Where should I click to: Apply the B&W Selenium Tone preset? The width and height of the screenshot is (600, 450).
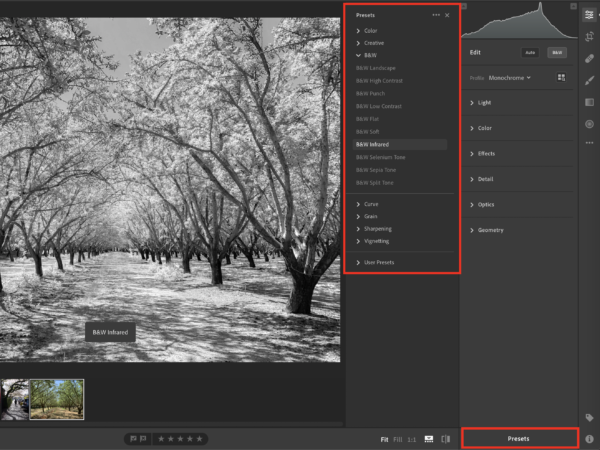coord(380,157)
